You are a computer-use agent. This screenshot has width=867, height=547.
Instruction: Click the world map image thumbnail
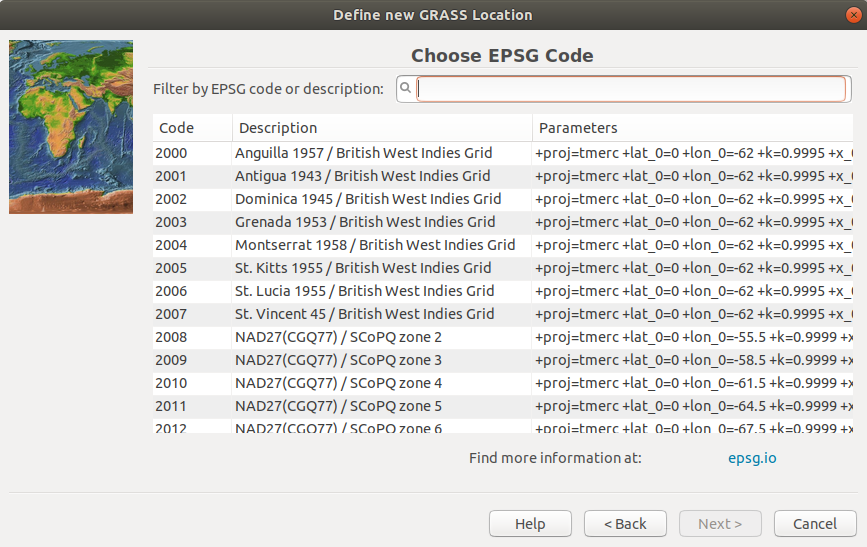point(71,127)
